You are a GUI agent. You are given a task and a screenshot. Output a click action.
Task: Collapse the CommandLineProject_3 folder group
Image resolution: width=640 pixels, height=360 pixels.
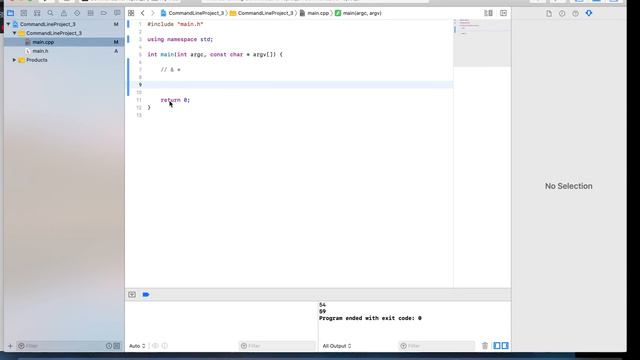(x=15, y=33)
